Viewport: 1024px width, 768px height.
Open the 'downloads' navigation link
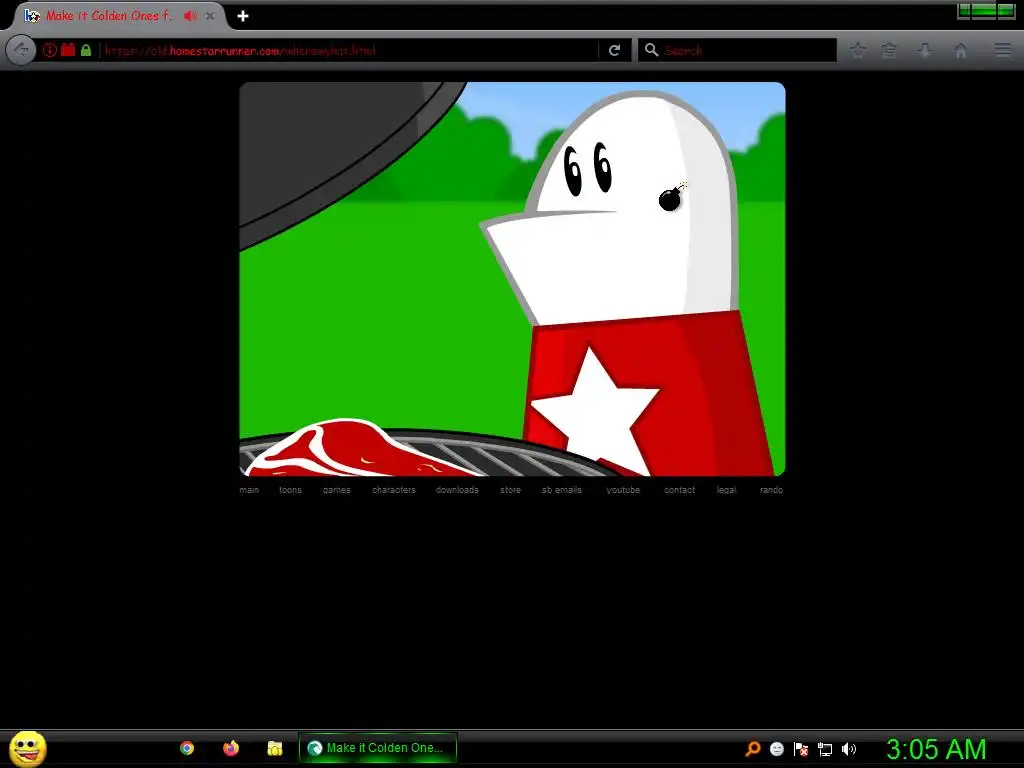coord(457,490)
